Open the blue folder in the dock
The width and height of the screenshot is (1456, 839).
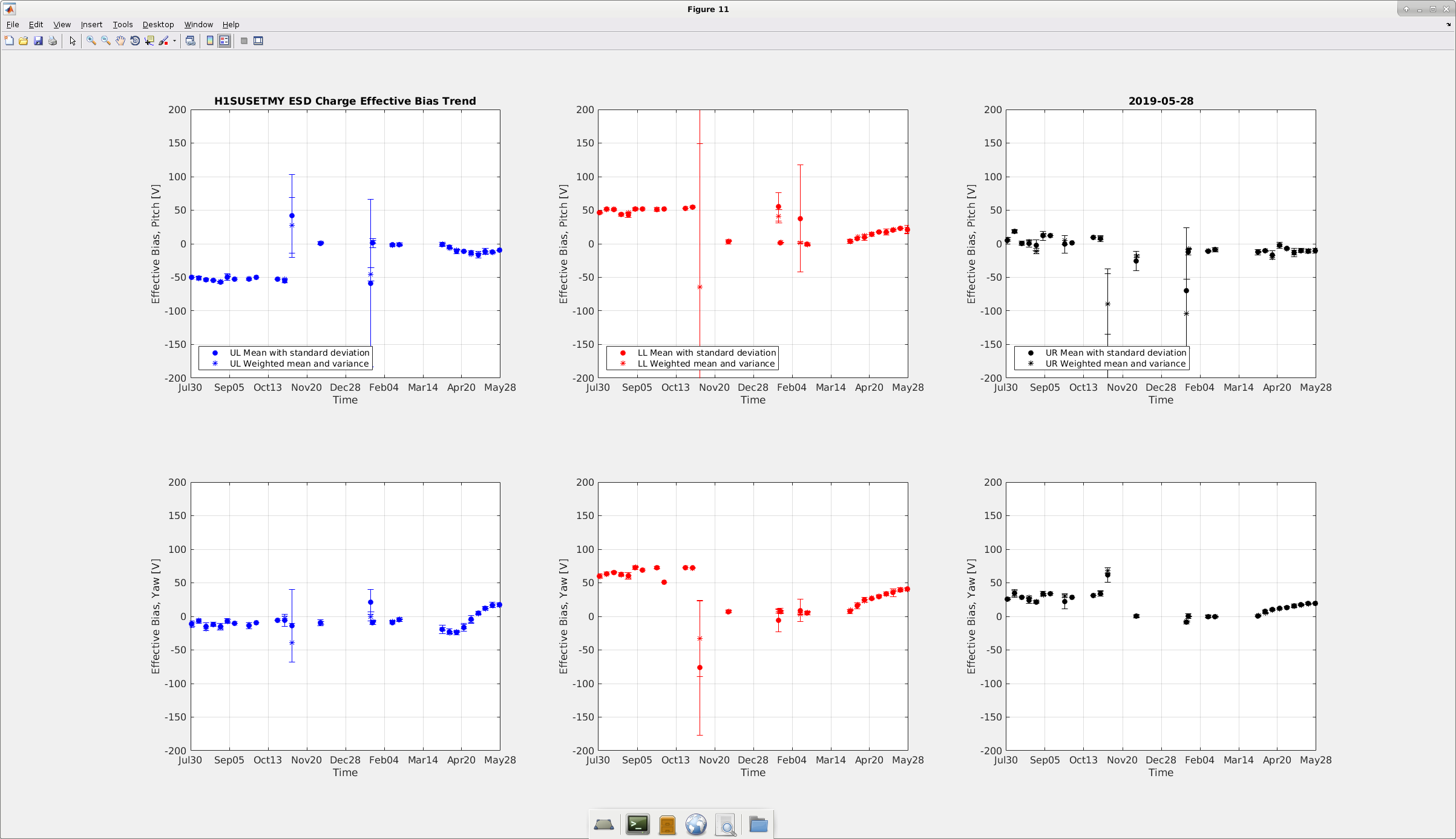[x=758, y=824]
